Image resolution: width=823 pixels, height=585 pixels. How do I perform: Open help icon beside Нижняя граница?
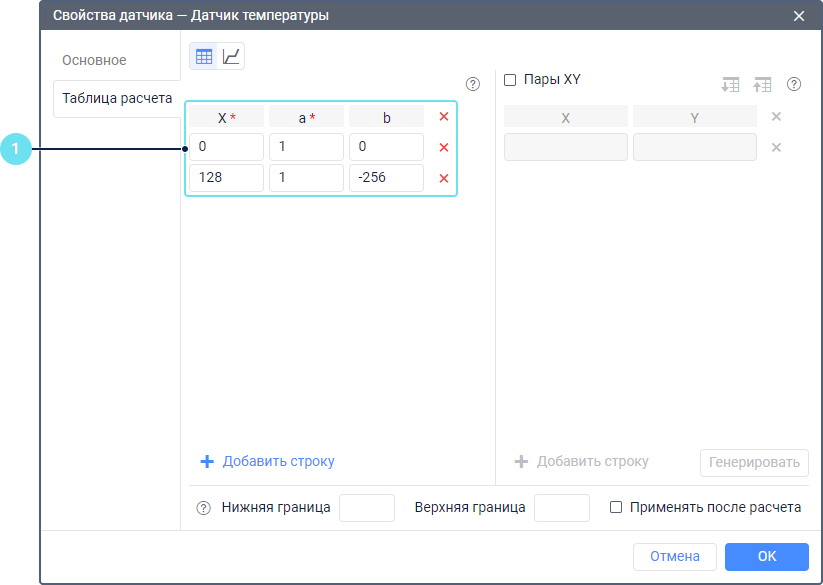[x=203, y=508]
